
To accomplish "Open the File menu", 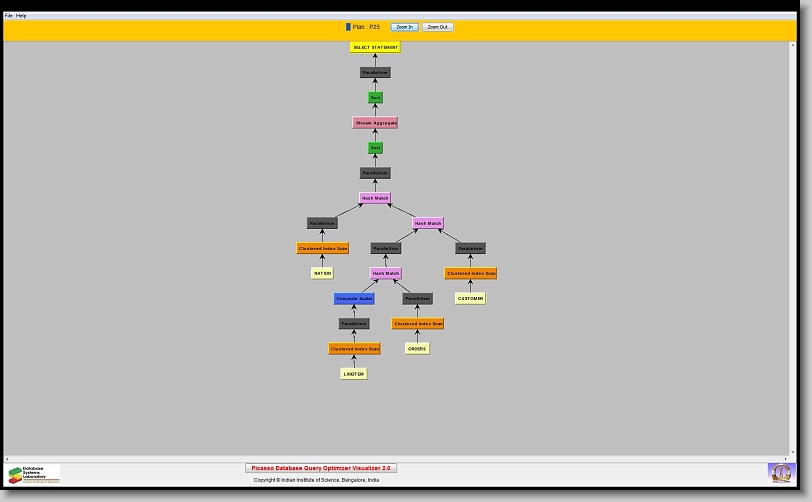I will [x=9, y=16].
